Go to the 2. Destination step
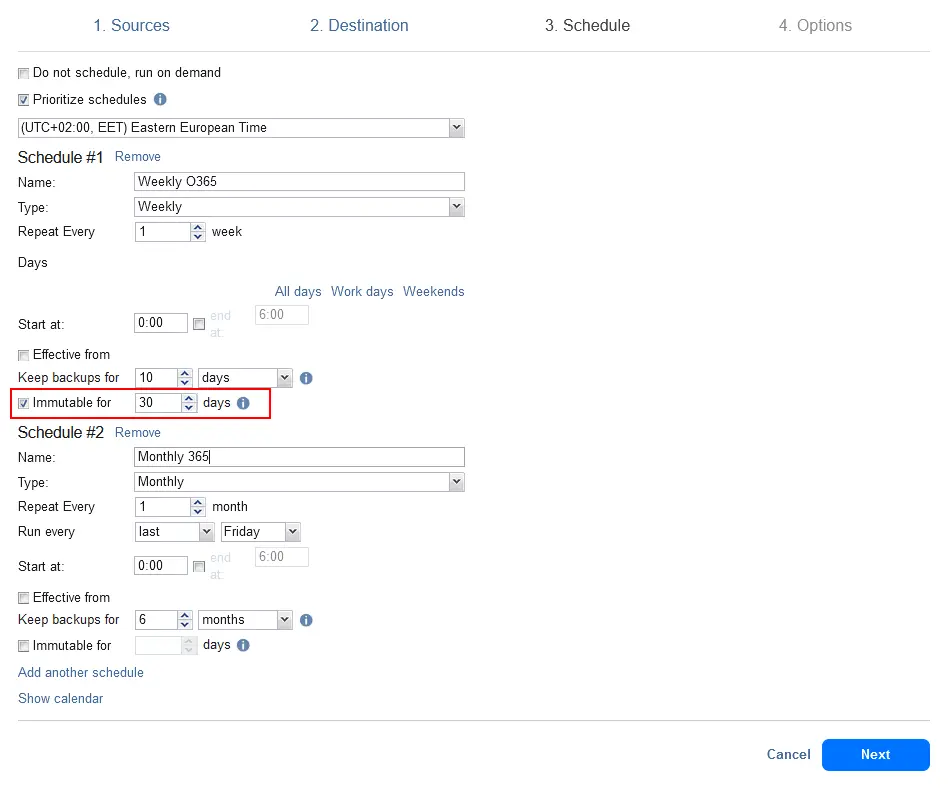 point(359,25)
